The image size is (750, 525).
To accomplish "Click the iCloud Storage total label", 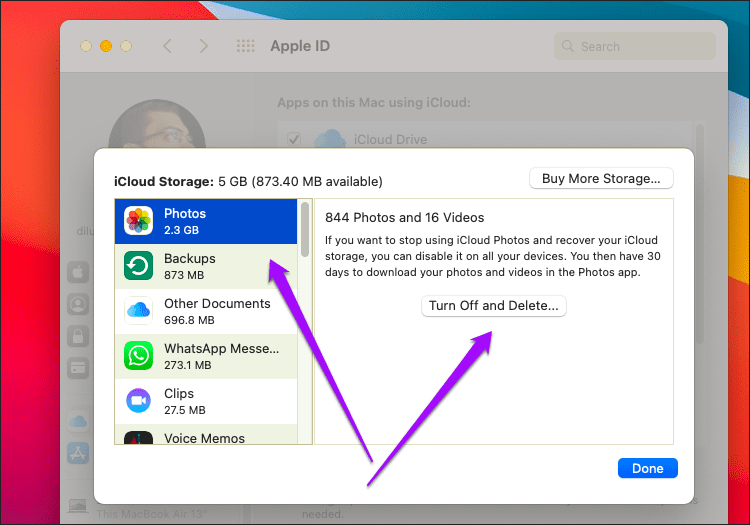I will 248,182.
